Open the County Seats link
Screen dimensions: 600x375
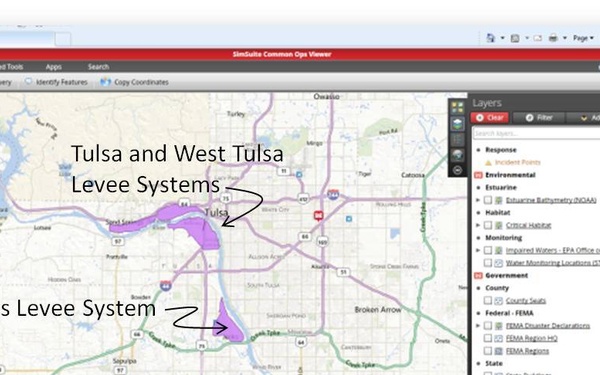(x=526, y=301)
